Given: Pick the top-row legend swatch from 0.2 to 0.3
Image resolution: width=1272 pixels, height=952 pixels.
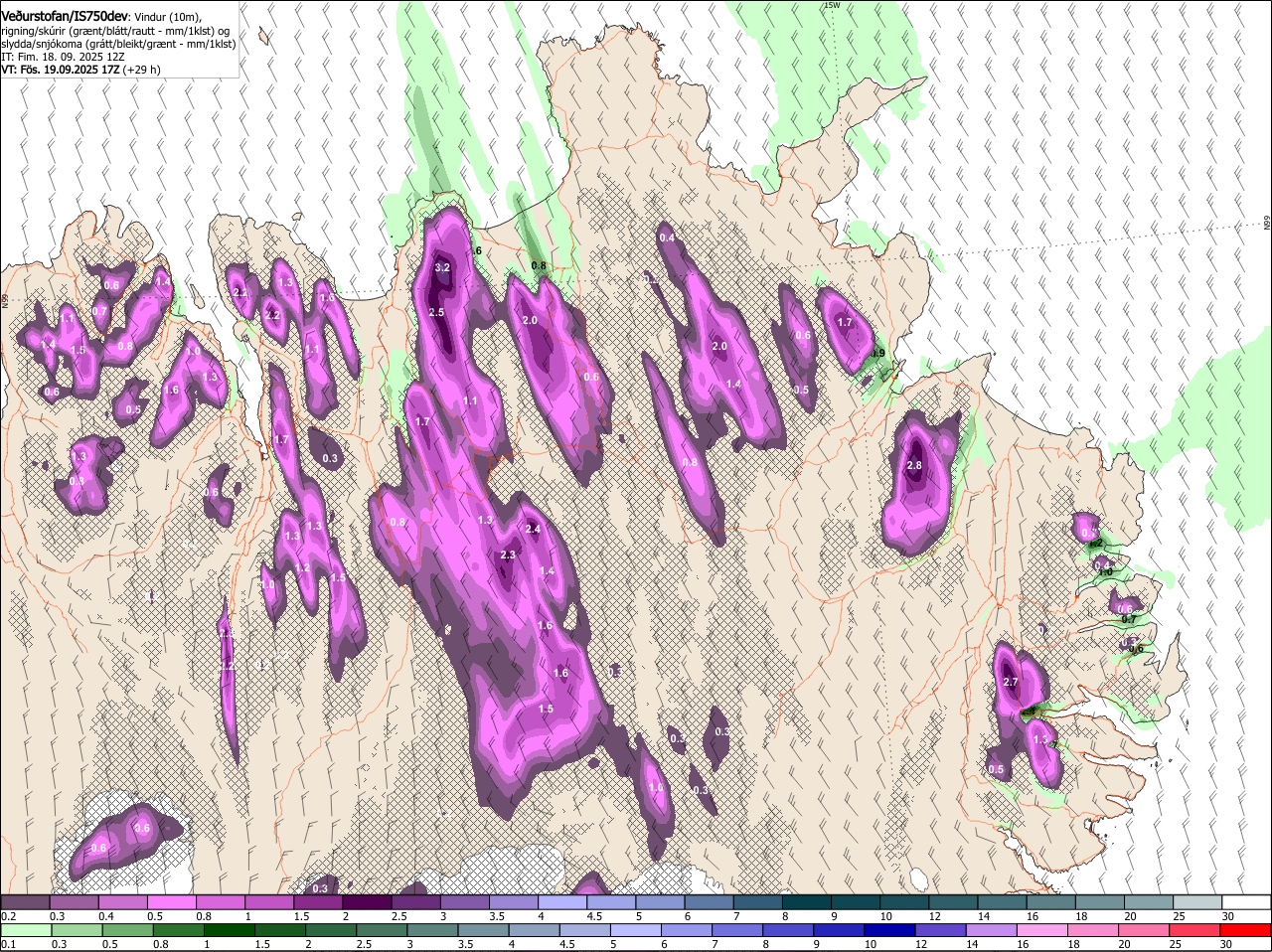Looking at the screenshot, I should click(25, 902).
